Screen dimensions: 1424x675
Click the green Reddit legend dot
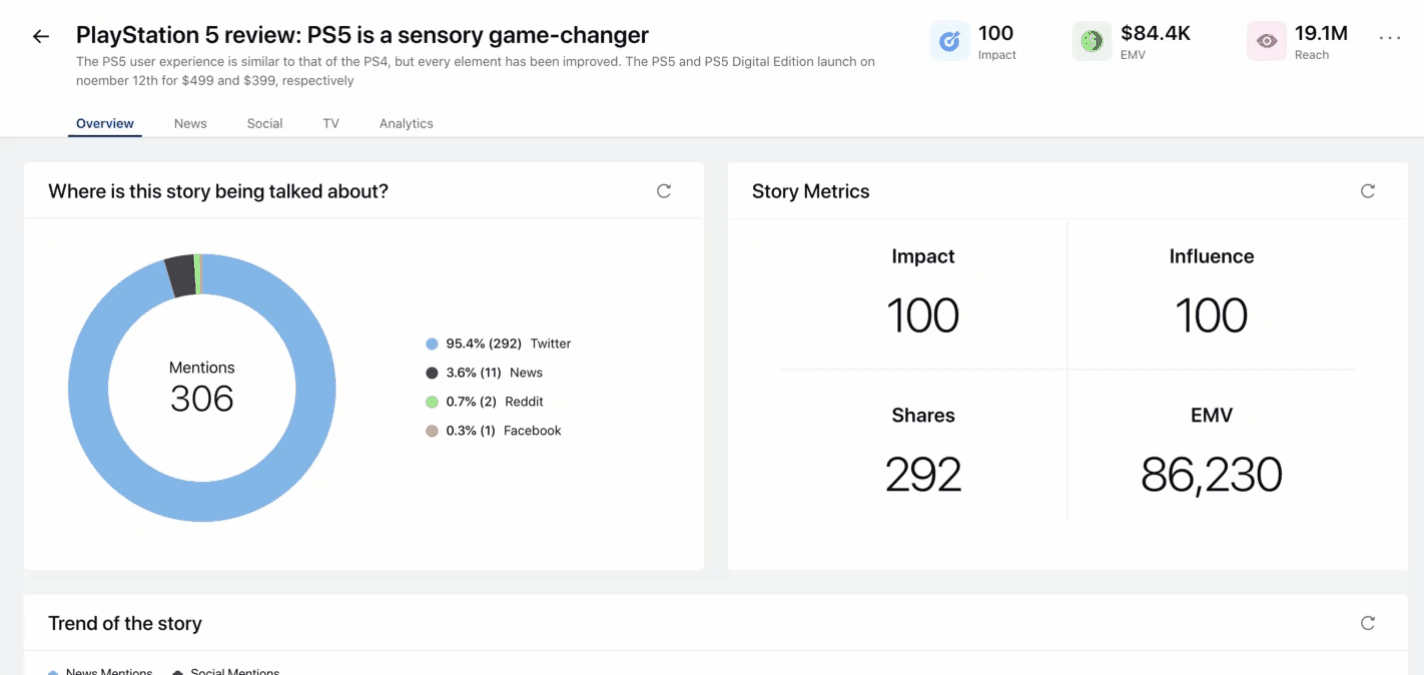click(x=432, y=402)
